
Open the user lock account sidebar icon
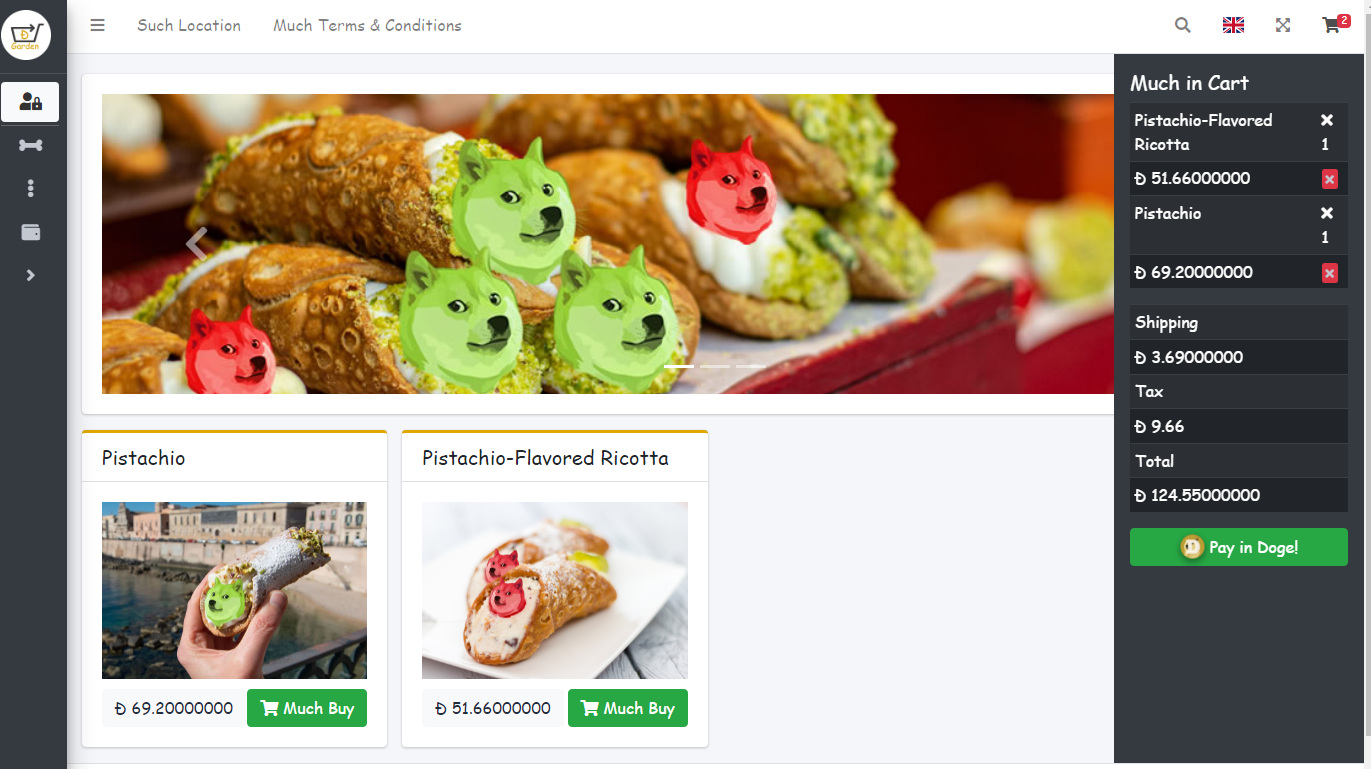tap(30, 102)
